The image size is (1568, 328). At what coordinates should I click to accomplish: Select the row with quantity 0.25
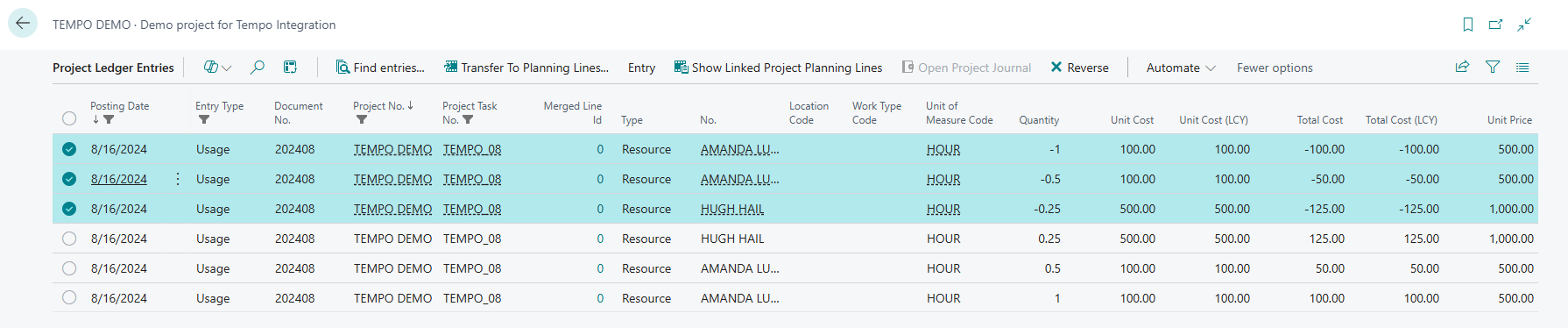pos(69,239)
